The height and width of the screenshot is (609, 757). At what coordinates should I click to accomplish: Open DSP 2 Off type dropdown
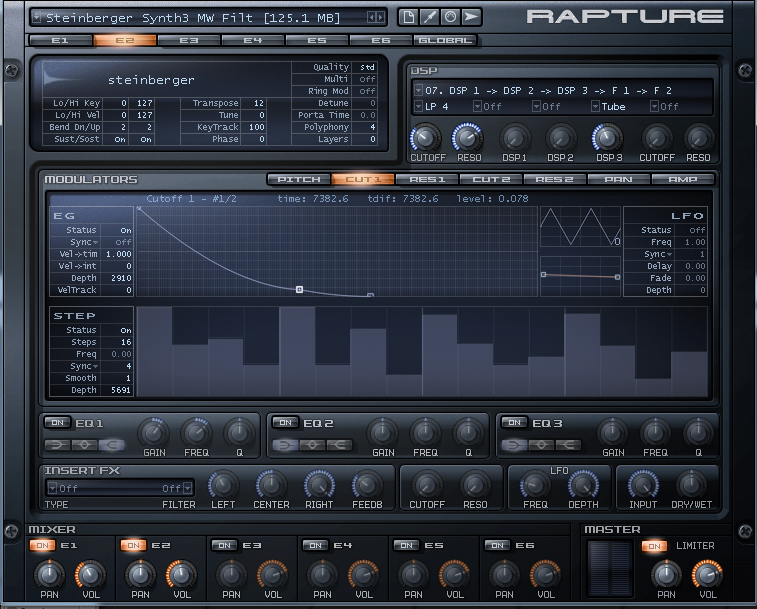[536, 106]
